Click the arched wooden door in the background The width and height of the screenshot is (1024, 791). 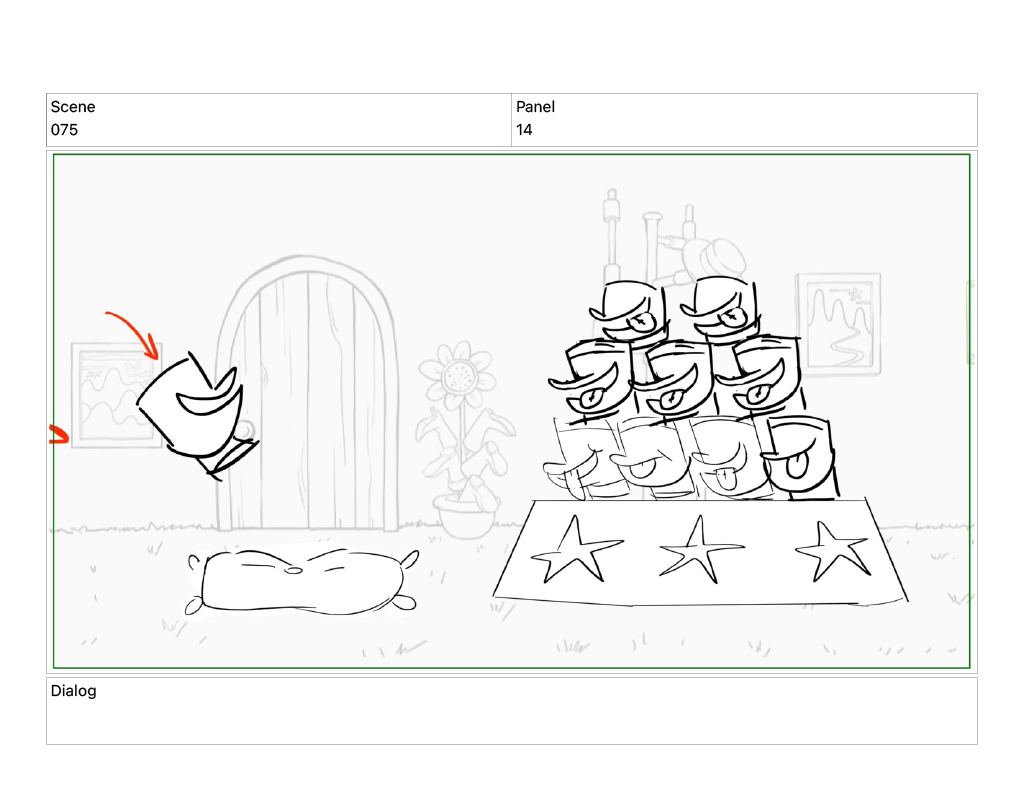[x=307, y=394]
